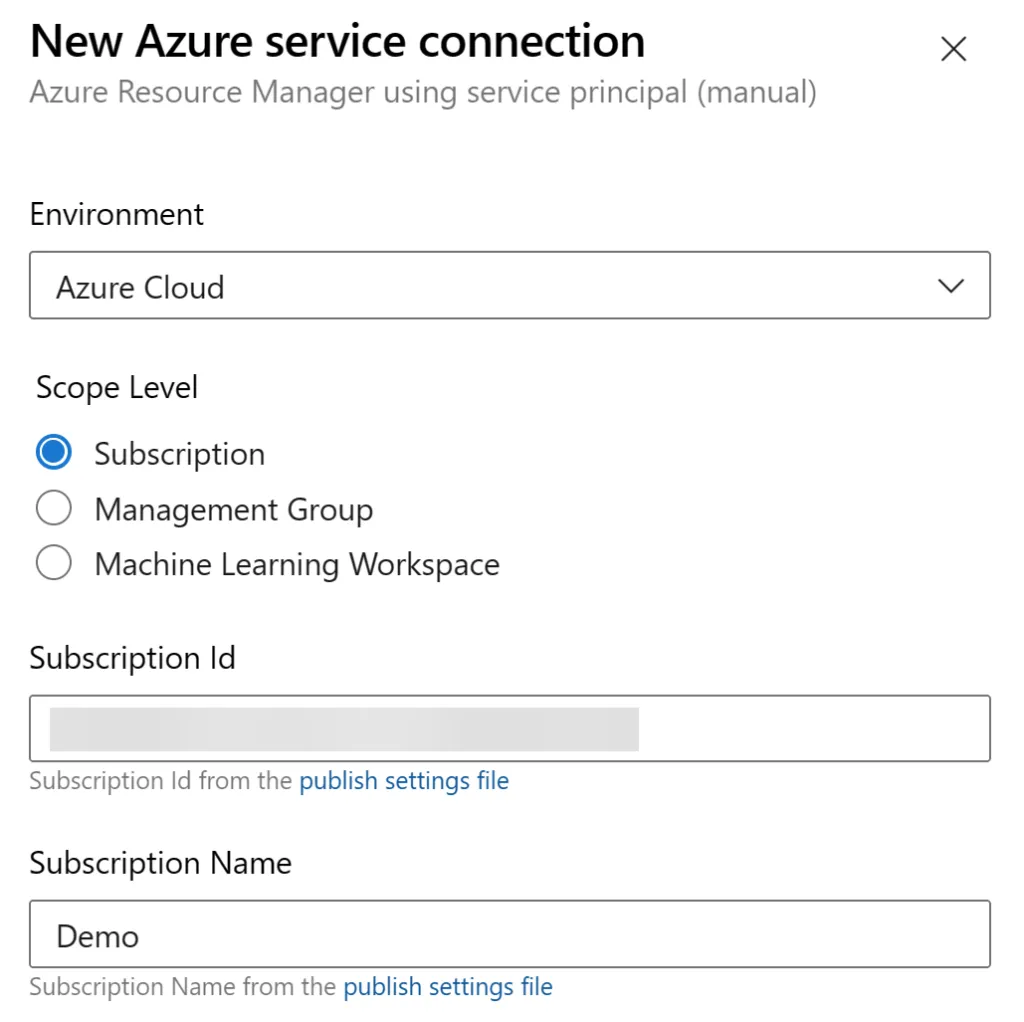Click the filled Subscription radio indicator
This screenshot has width=1024, height=1022.
coord(53,452)
